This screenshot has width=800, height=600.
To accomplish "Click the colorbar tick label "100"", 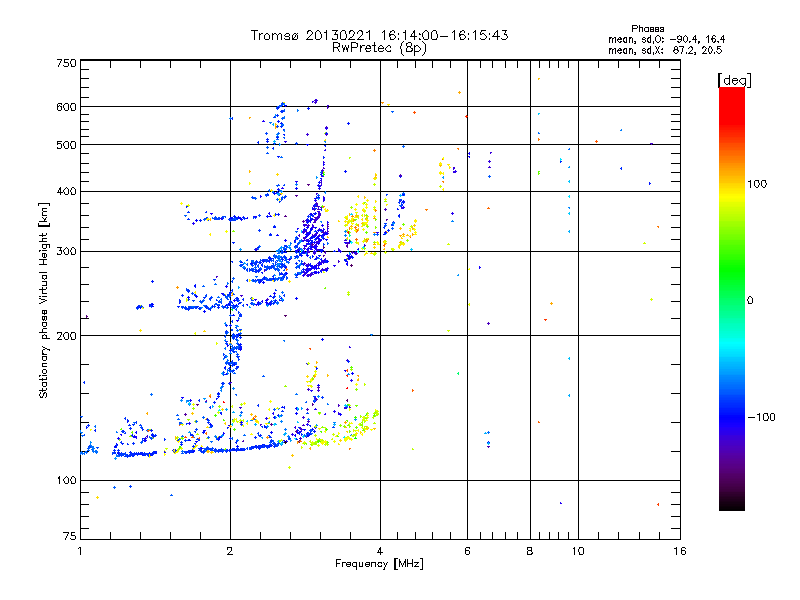I will (757, 184).
